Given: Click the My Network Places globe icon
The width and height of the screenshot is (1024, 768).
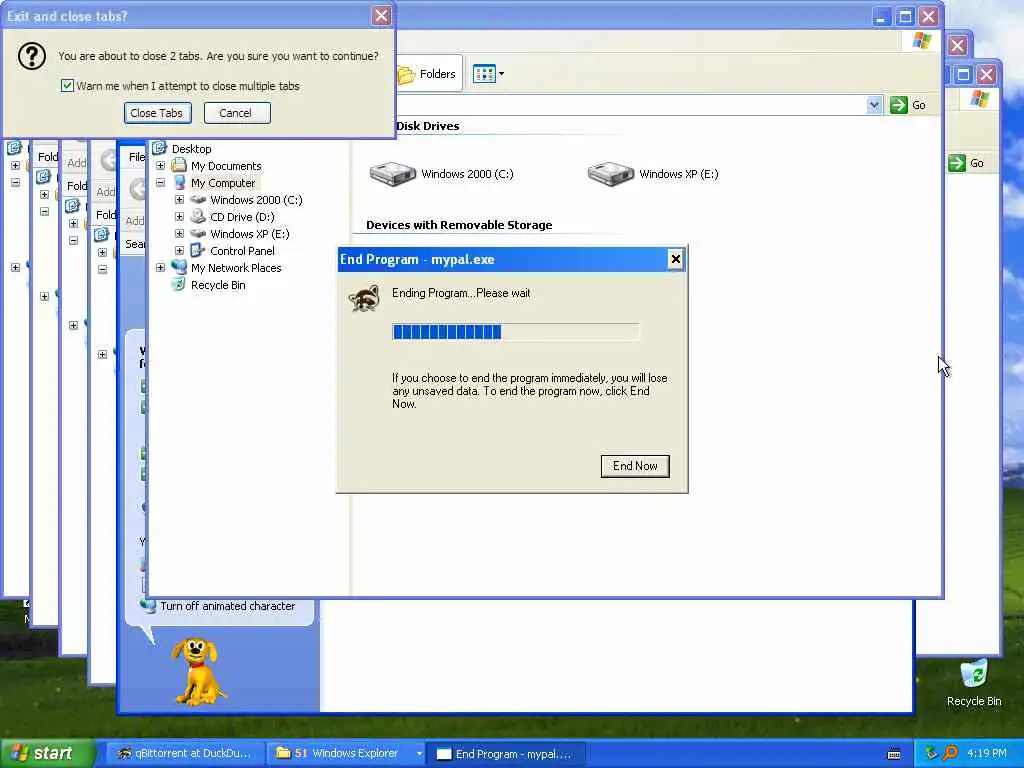Looking at the screenshot, I should (x=179, y=266).
